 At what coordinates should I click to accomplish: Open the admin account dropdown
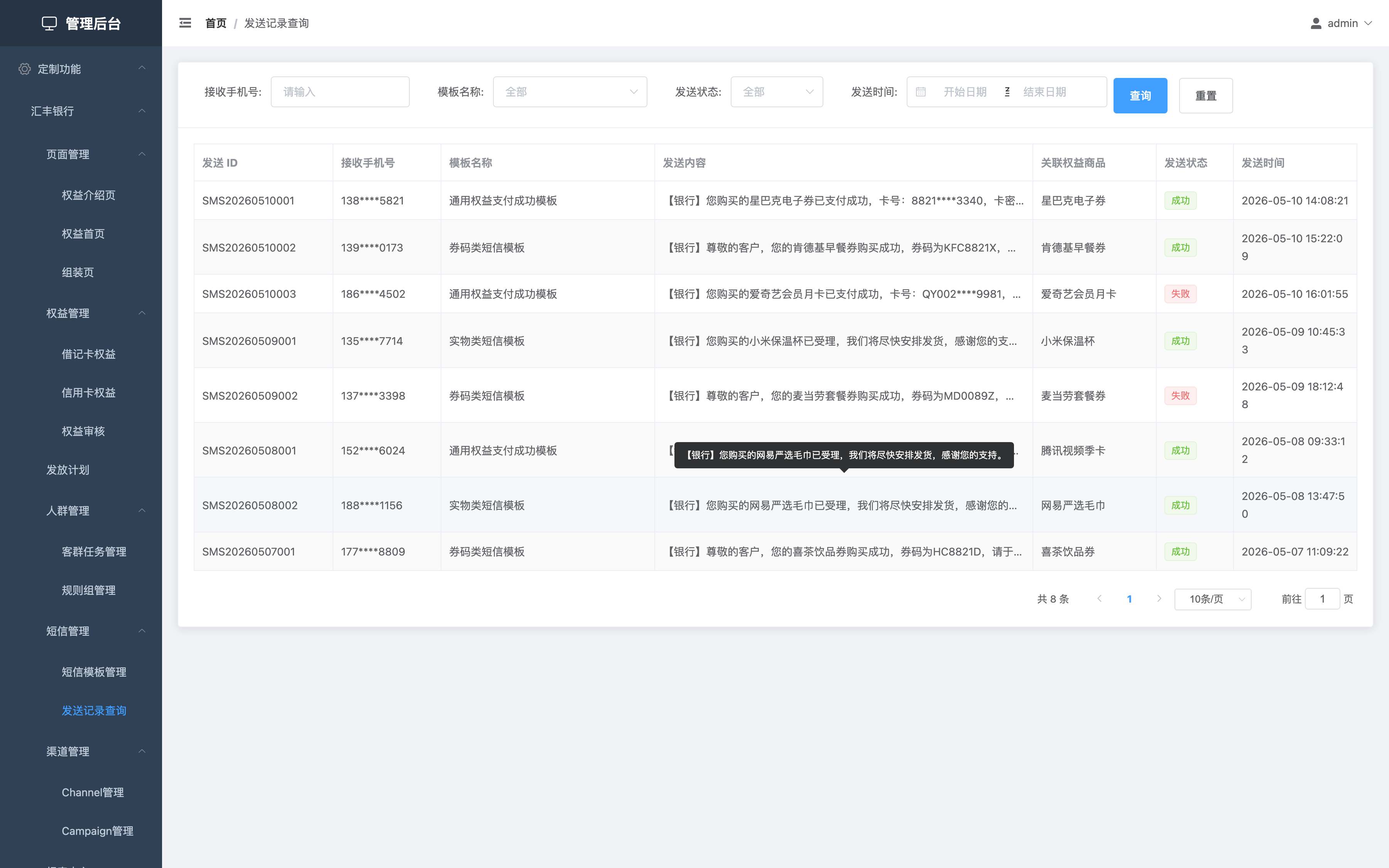click(x=1342, y=23)
